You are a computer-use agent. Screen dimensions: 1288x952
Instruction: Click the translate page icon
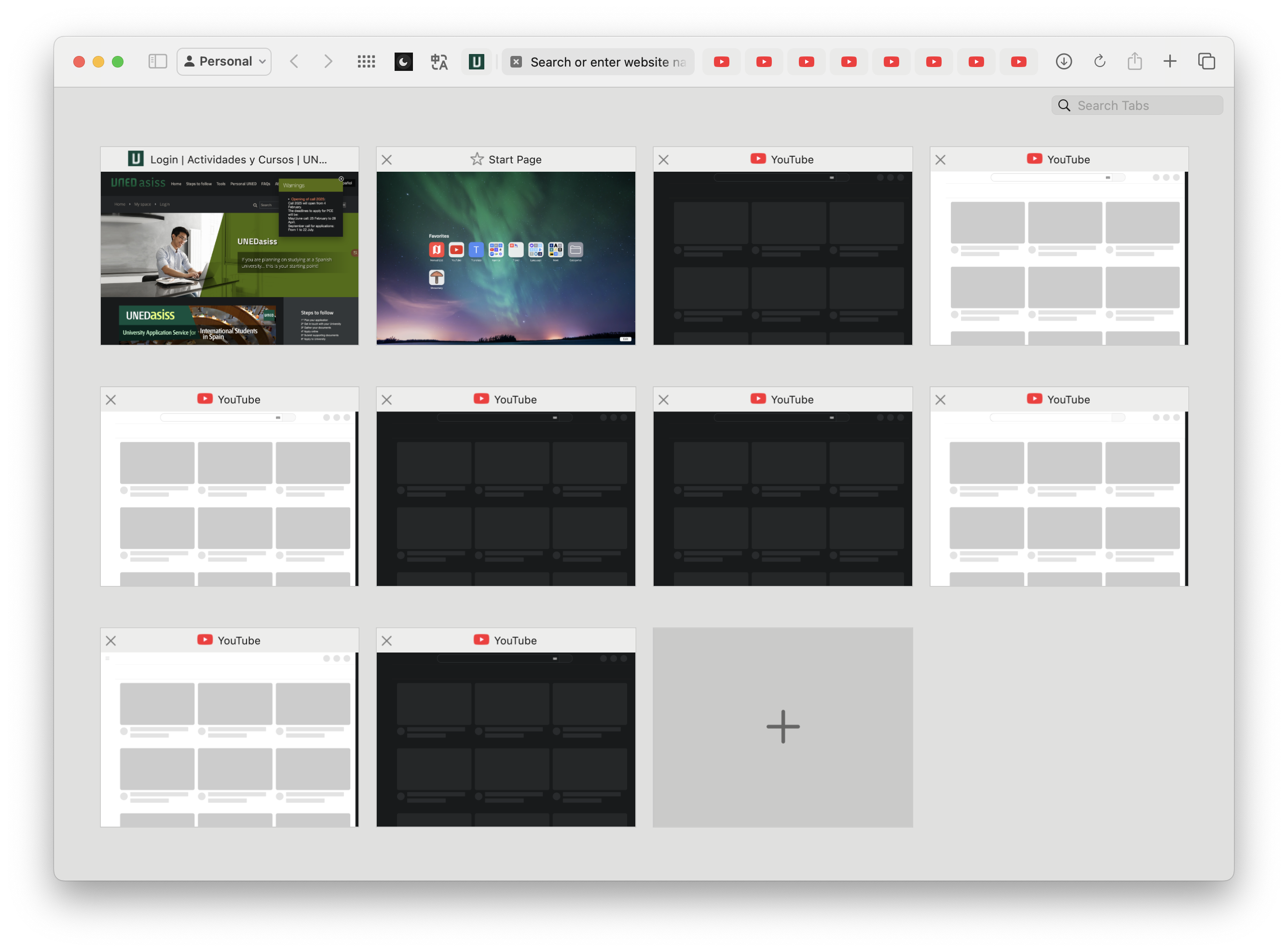coord(439,61)
